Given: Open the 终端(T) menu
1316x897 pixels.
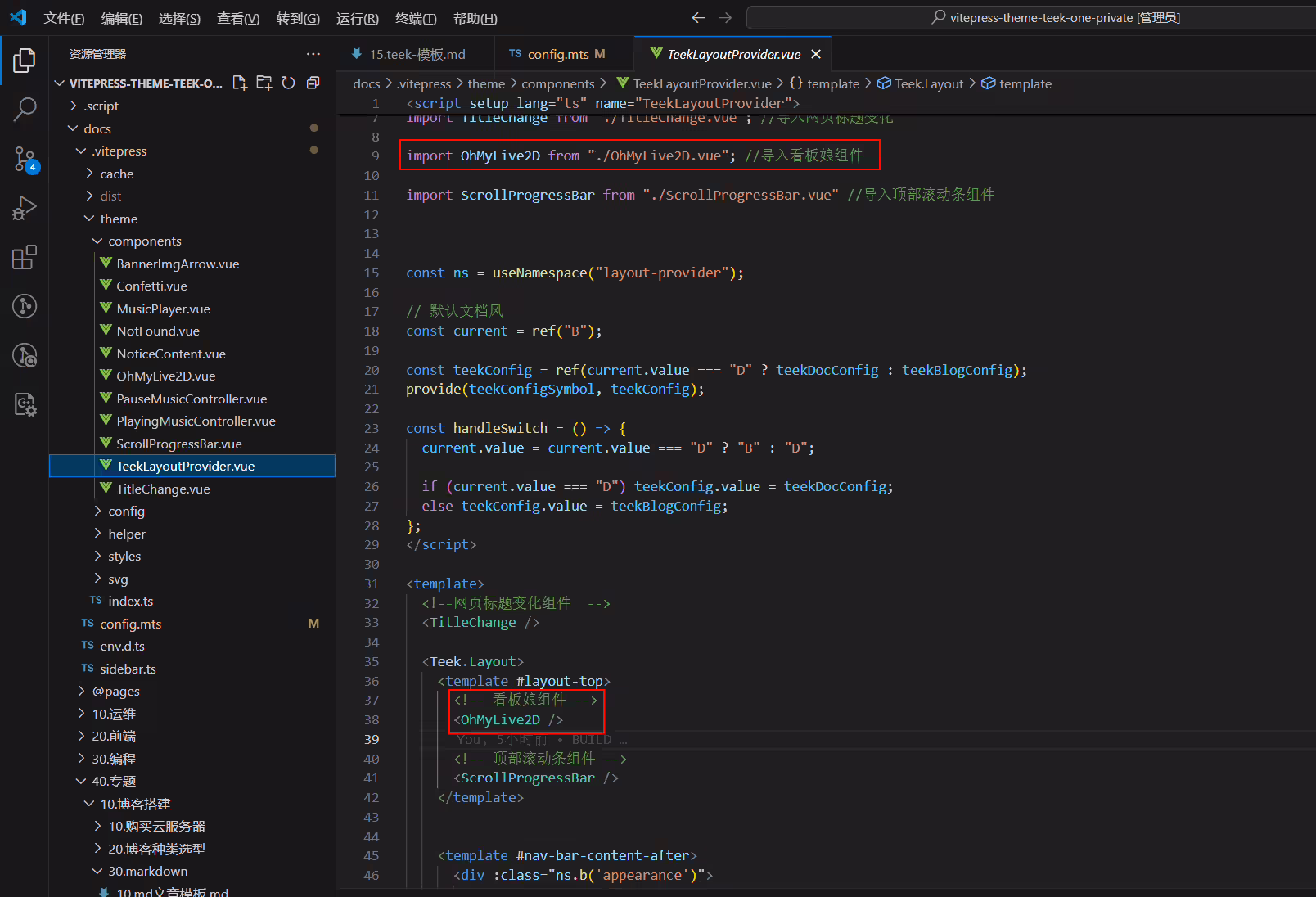Looking at the screenshot, I should coord(416,18).
